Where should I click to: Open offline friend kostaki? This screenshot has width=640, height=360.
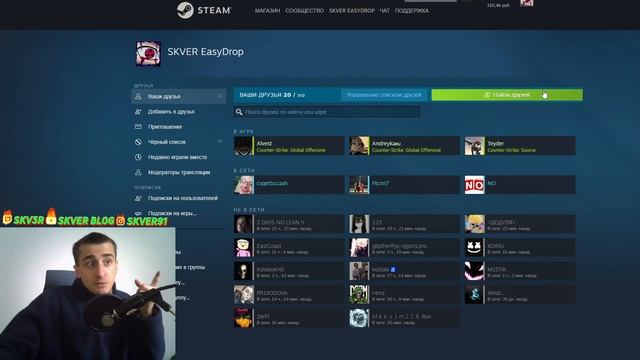404,271
